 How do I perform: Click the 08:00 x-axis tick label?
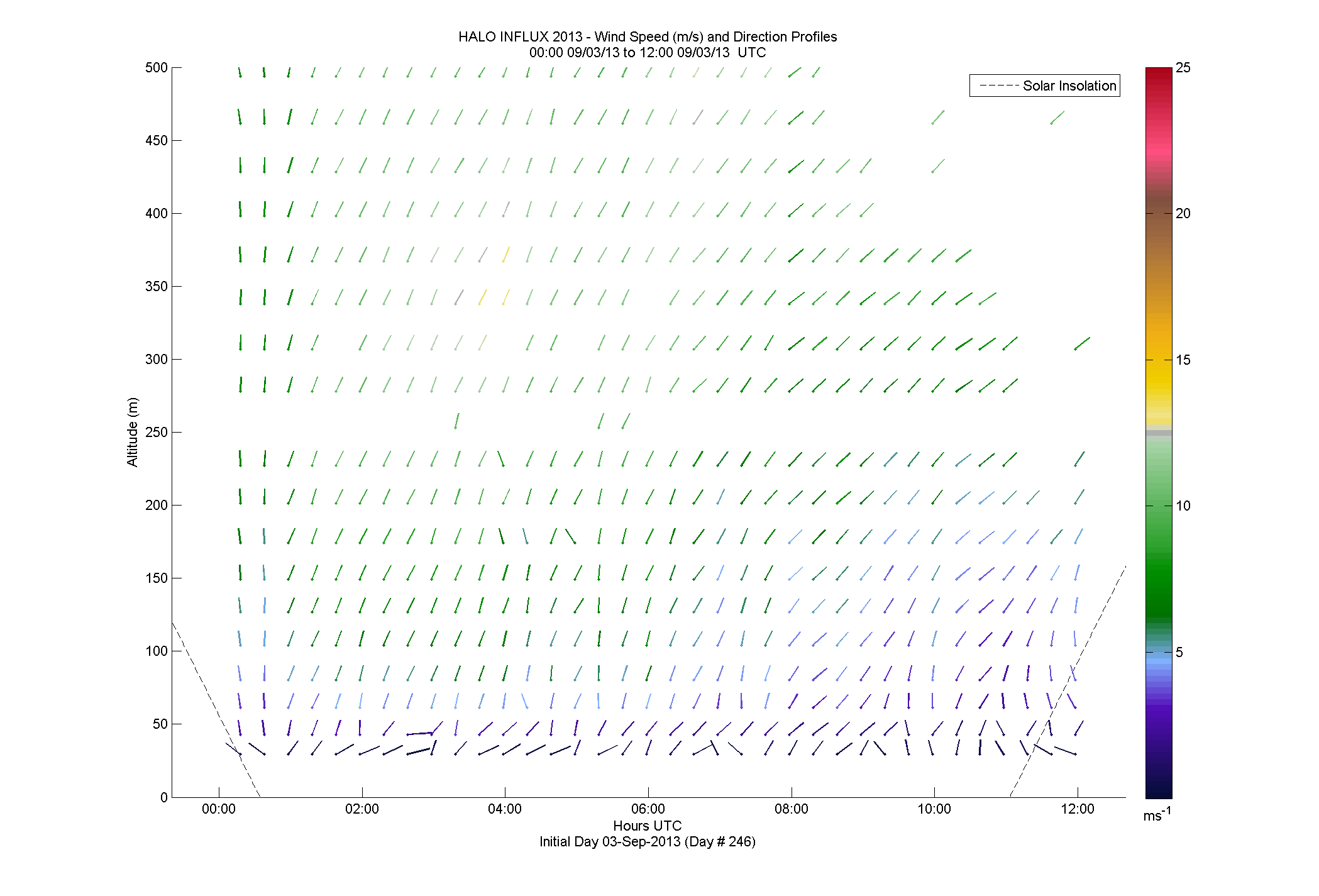[x=792, y=809]
